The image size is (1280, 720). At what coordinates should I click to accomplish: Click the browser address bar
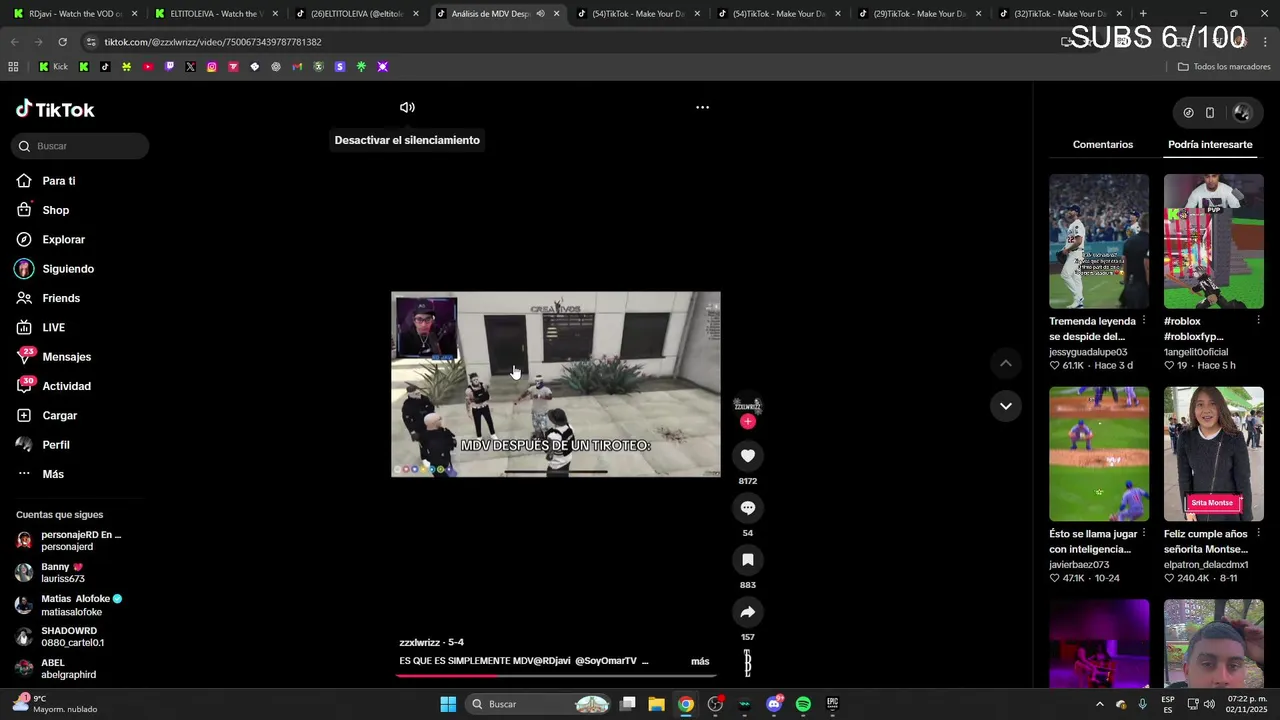[560, 42]
